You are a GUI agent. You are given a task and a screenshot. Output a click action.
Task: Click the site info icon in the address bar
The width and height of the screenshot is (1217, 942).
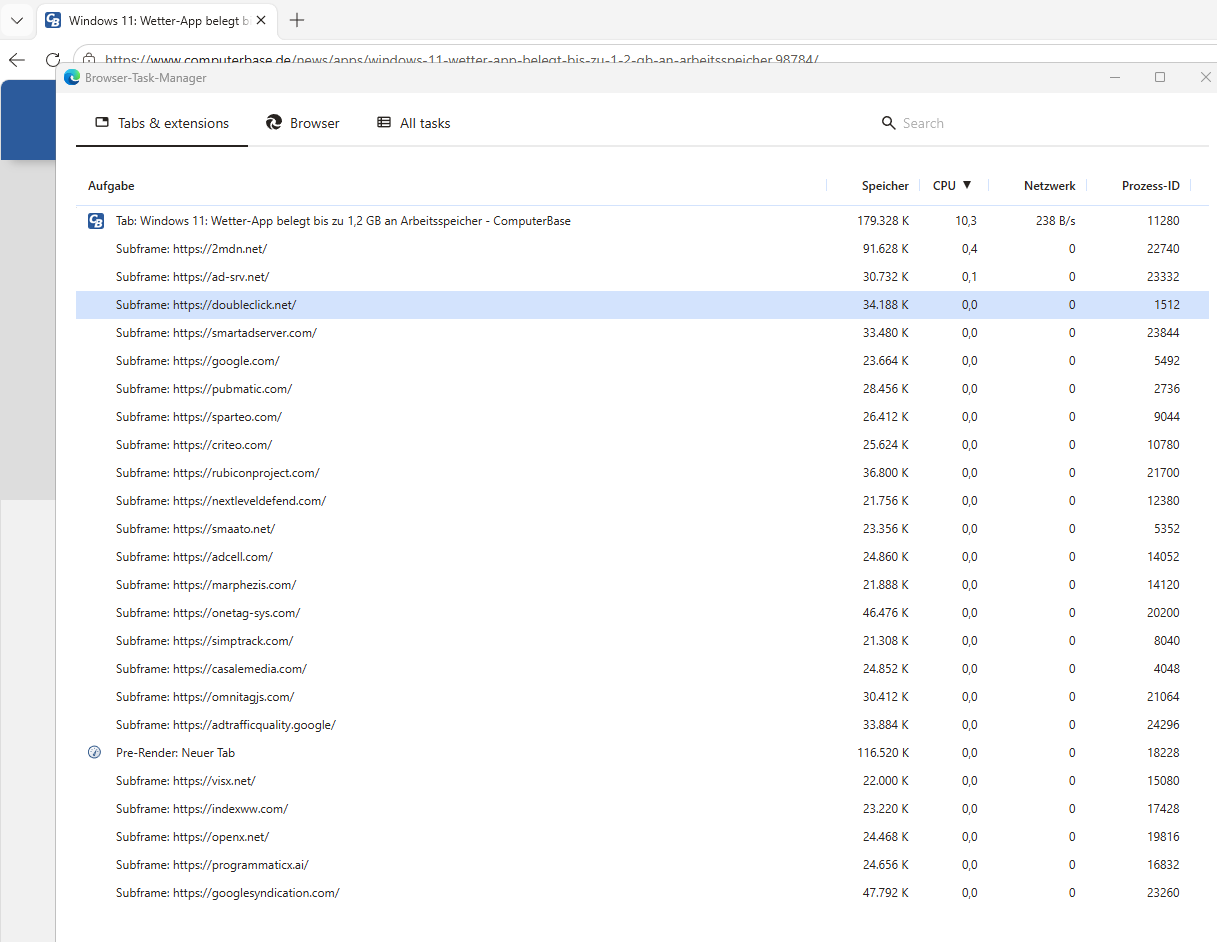pos(89,60)
